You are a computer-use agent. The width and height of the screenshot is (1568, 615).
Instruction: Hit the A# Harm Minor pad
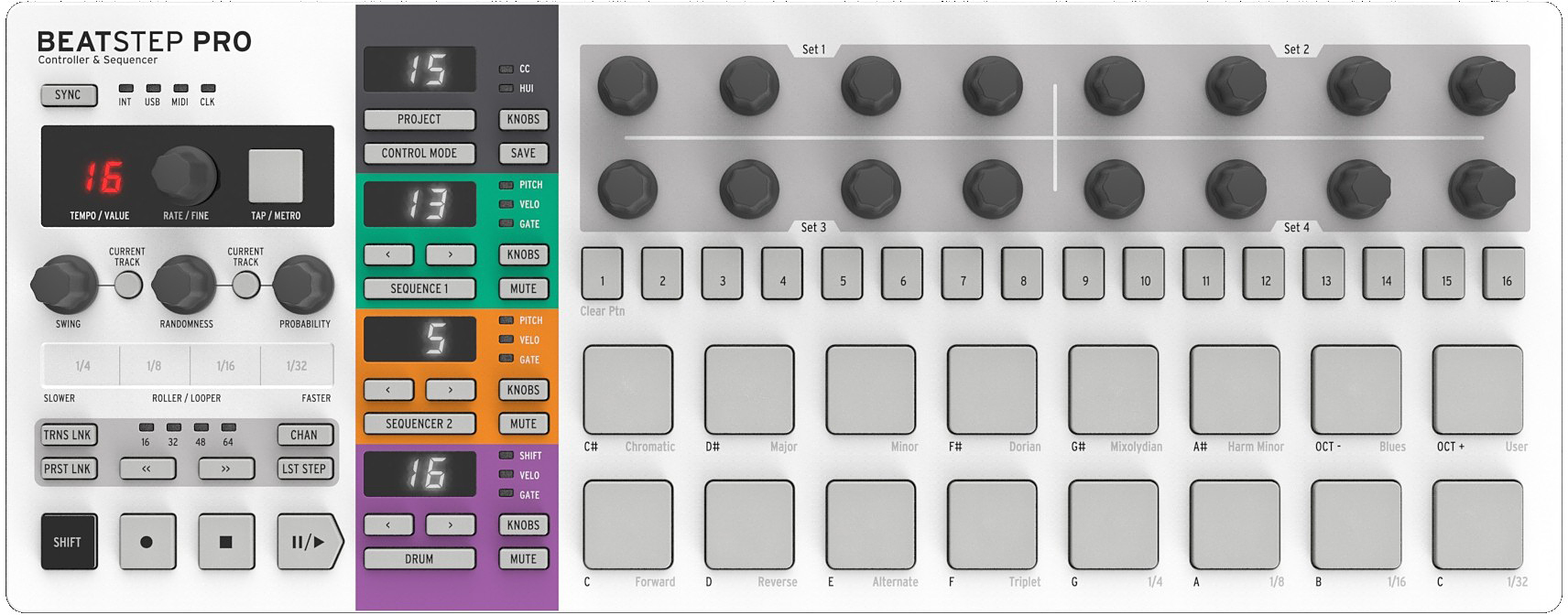tap(1235, 390)
